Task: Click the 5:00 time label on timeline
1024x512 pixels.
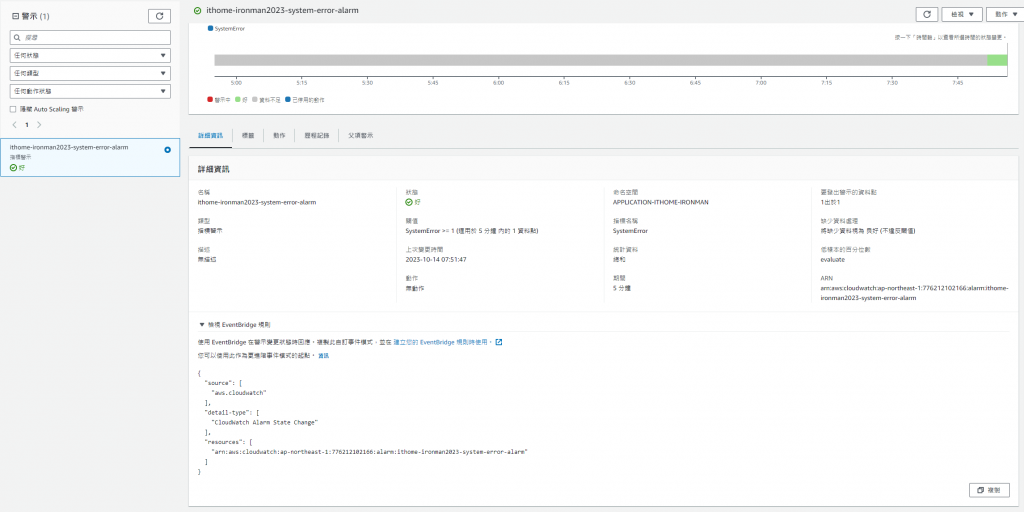Action: point(236,83)
